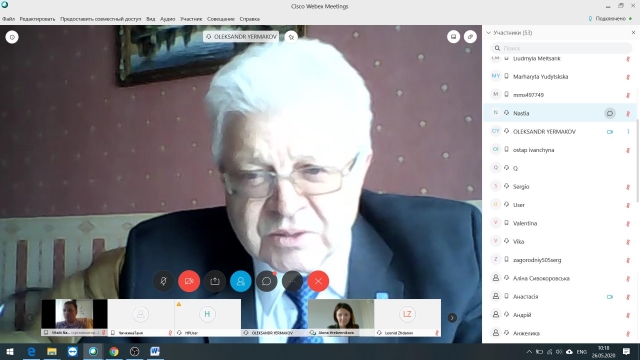This screenshot has height=360, width=640.
Task: Open Microsoft Edge from the taskbar
Action: click(31, 351)
